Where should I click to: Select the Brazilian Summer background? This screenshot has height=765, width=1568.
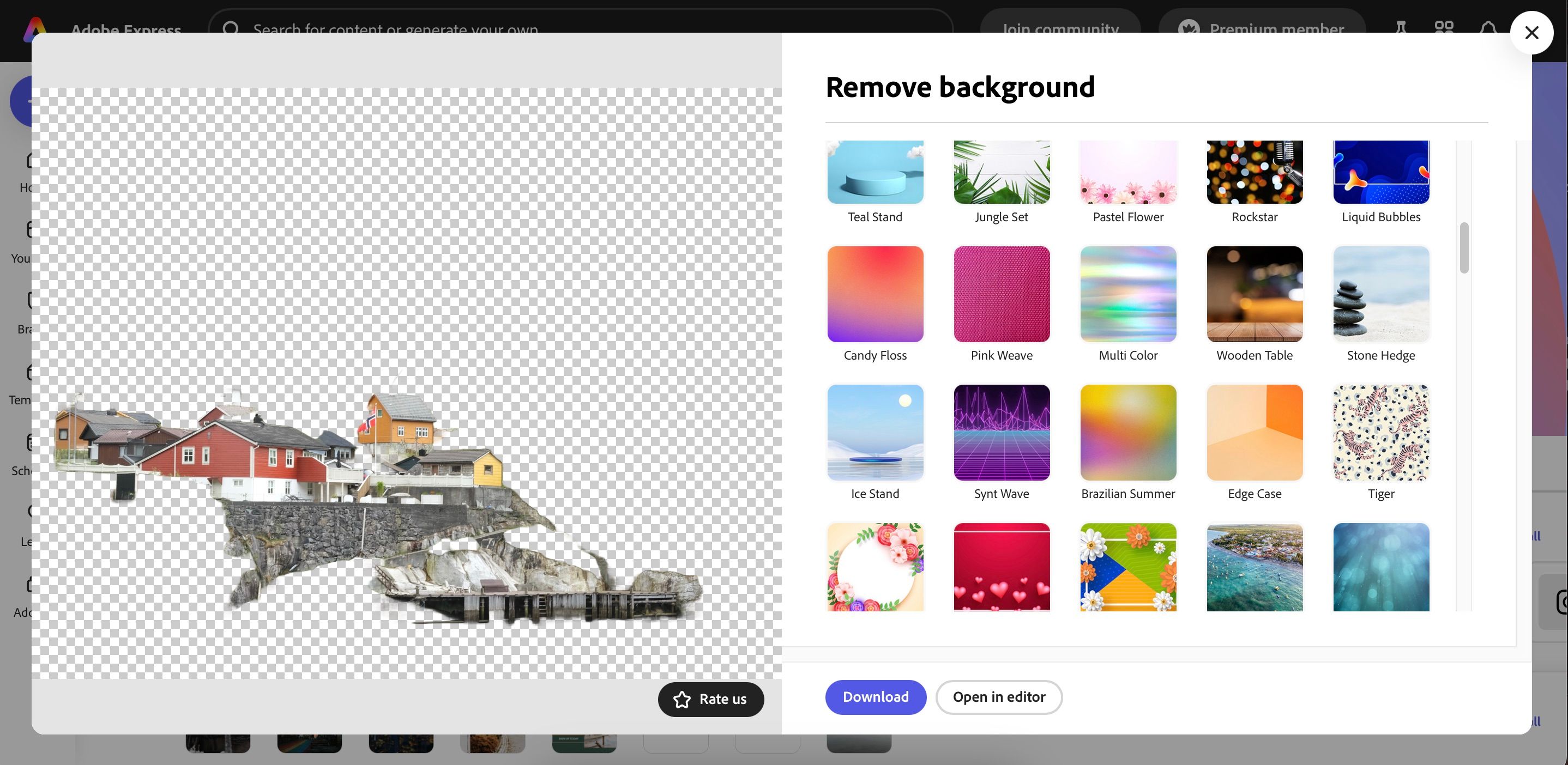(x=1128, y=433)
